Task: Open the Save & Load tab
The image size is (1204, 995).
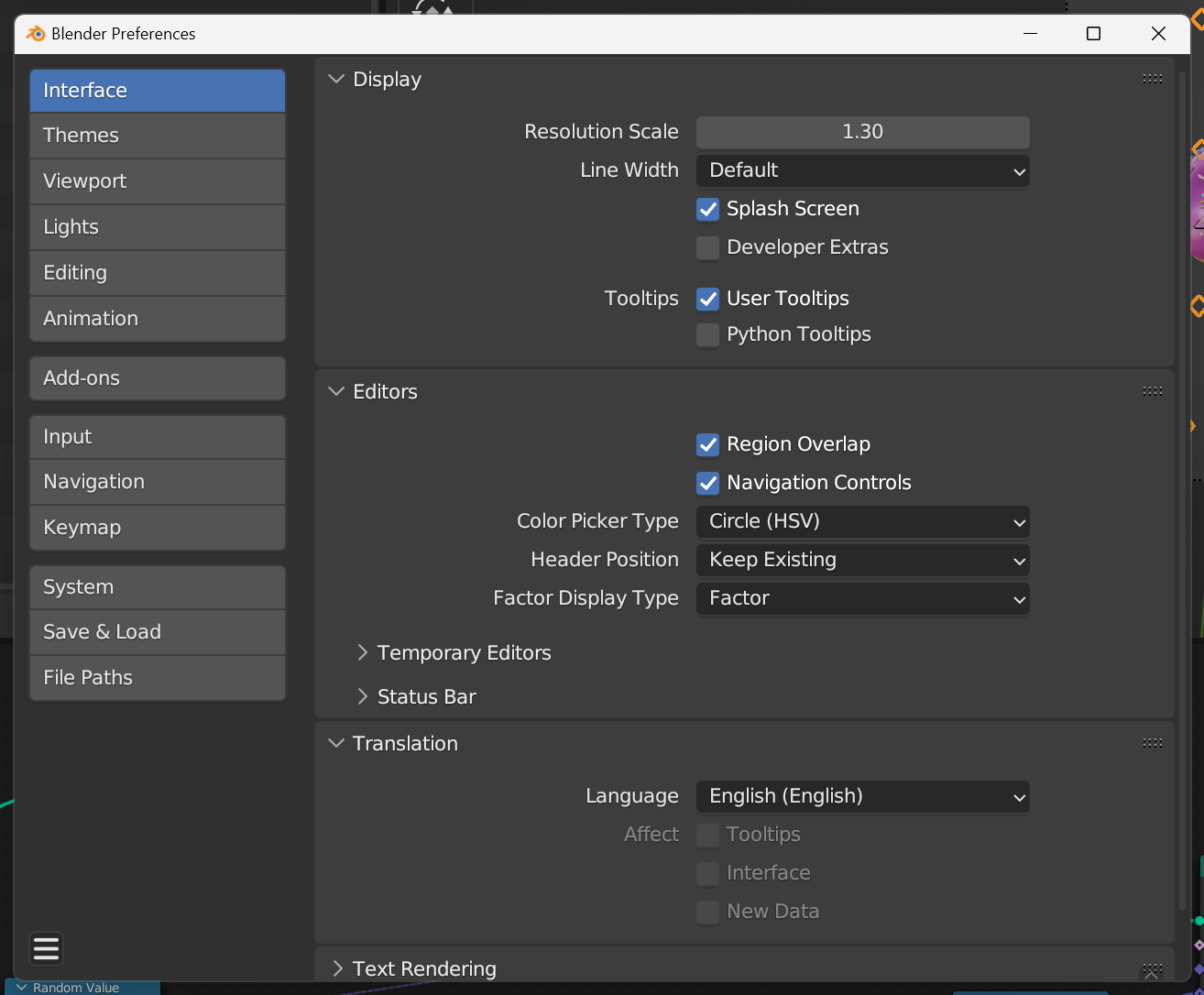Action: click(158, 632)
